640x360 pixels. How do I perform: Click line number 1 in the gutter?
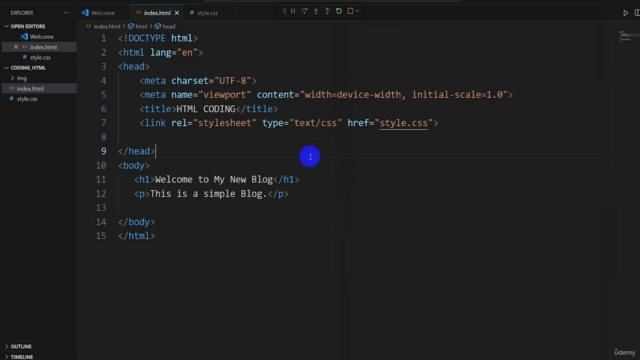point(104,38)
